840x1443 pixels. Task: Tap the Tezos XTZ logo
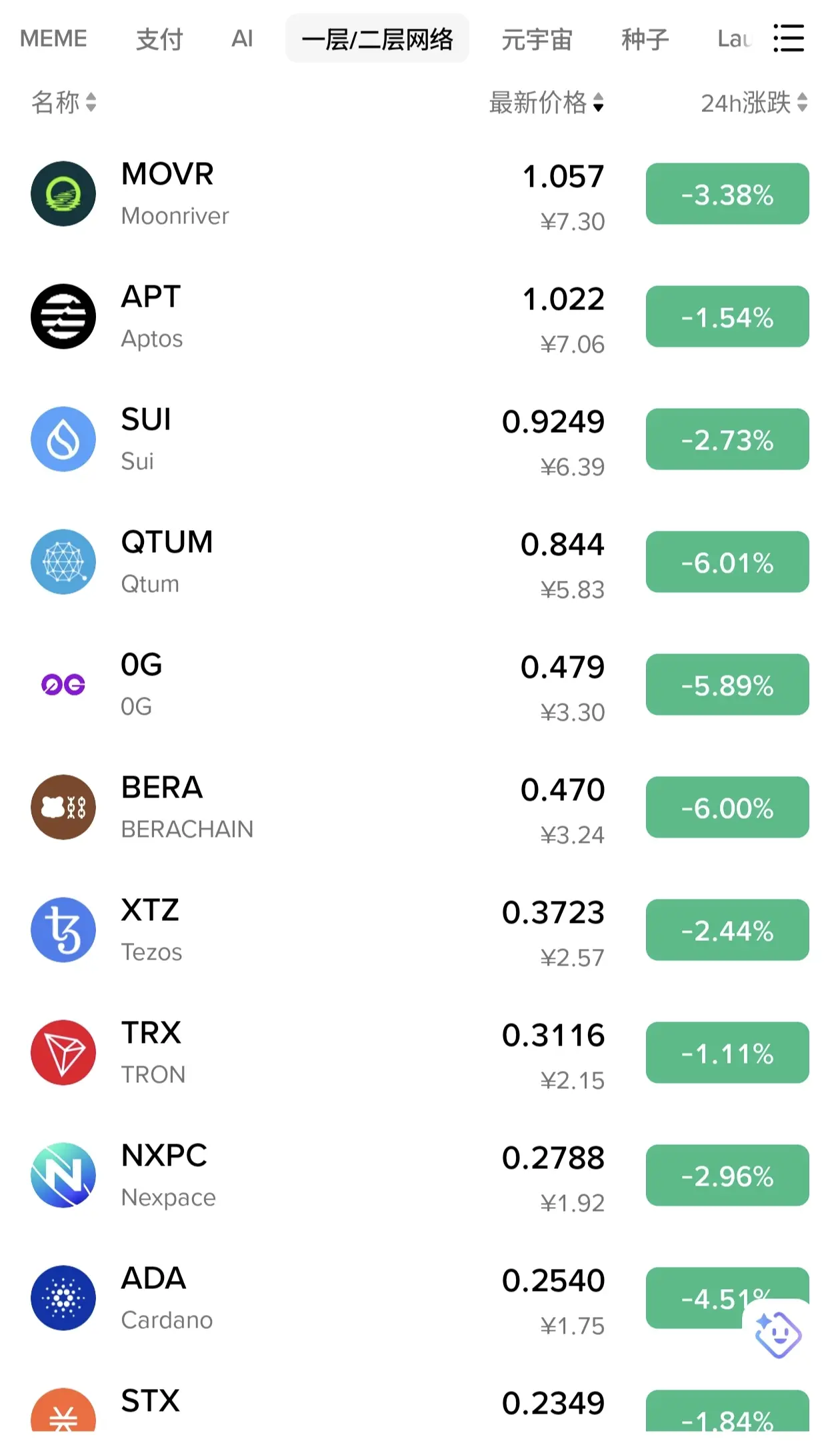[x=63, y=930]
